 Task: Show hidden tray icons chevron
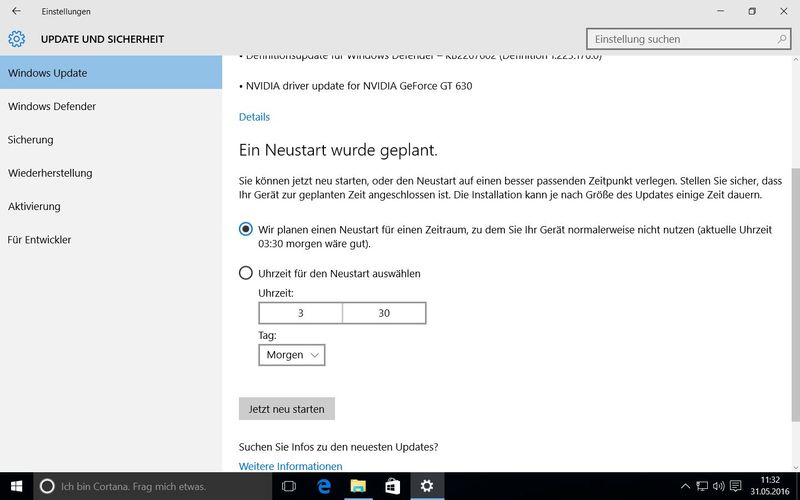point(685,486)
